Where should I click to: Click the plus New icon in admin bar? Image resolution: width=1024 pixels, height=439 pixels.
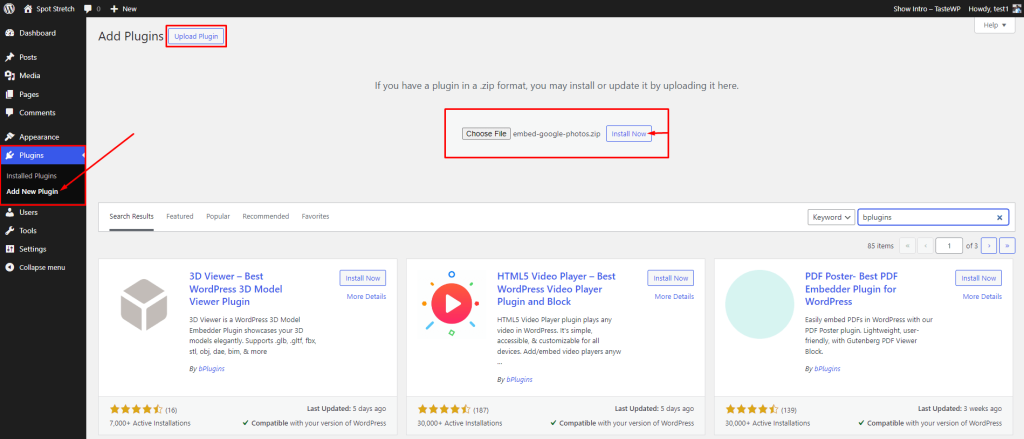(114, 9)
